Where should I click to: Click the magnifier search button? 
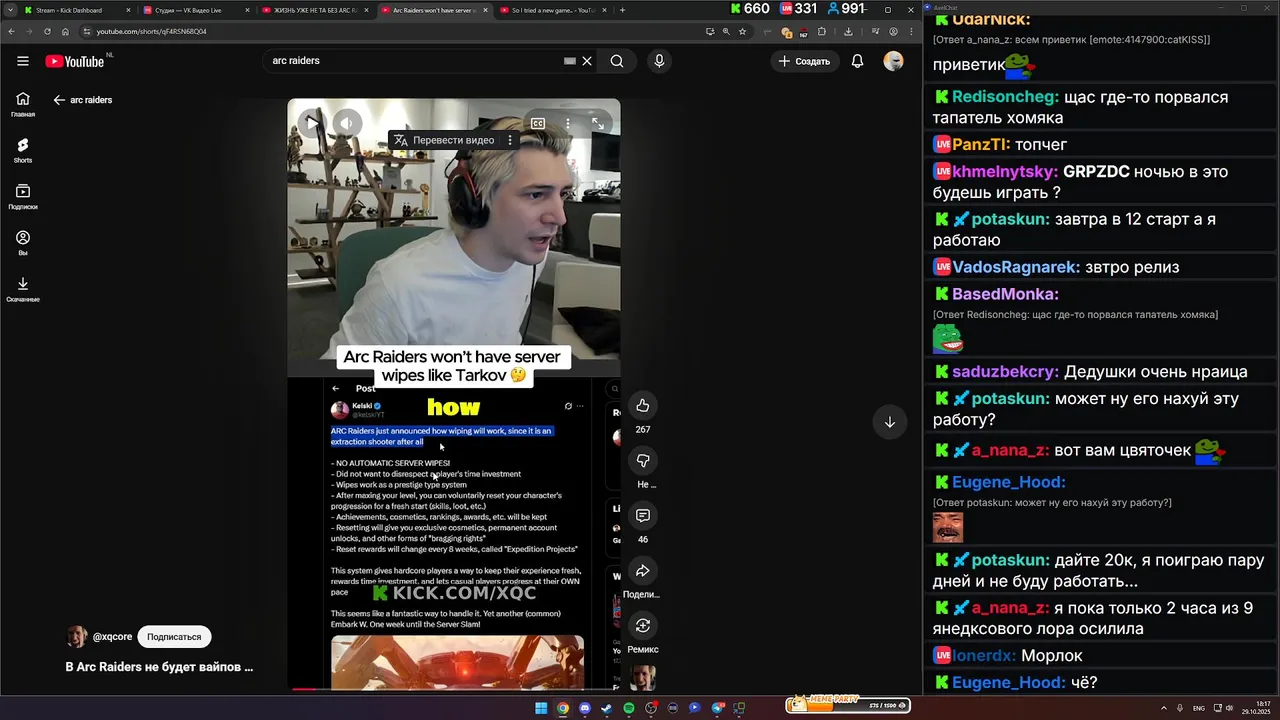617,61
